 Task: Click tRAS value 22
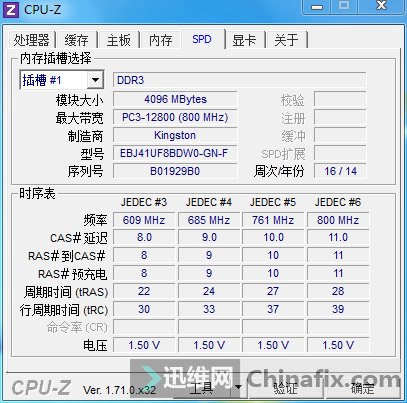pyautogui.click(x=144, y=291)
